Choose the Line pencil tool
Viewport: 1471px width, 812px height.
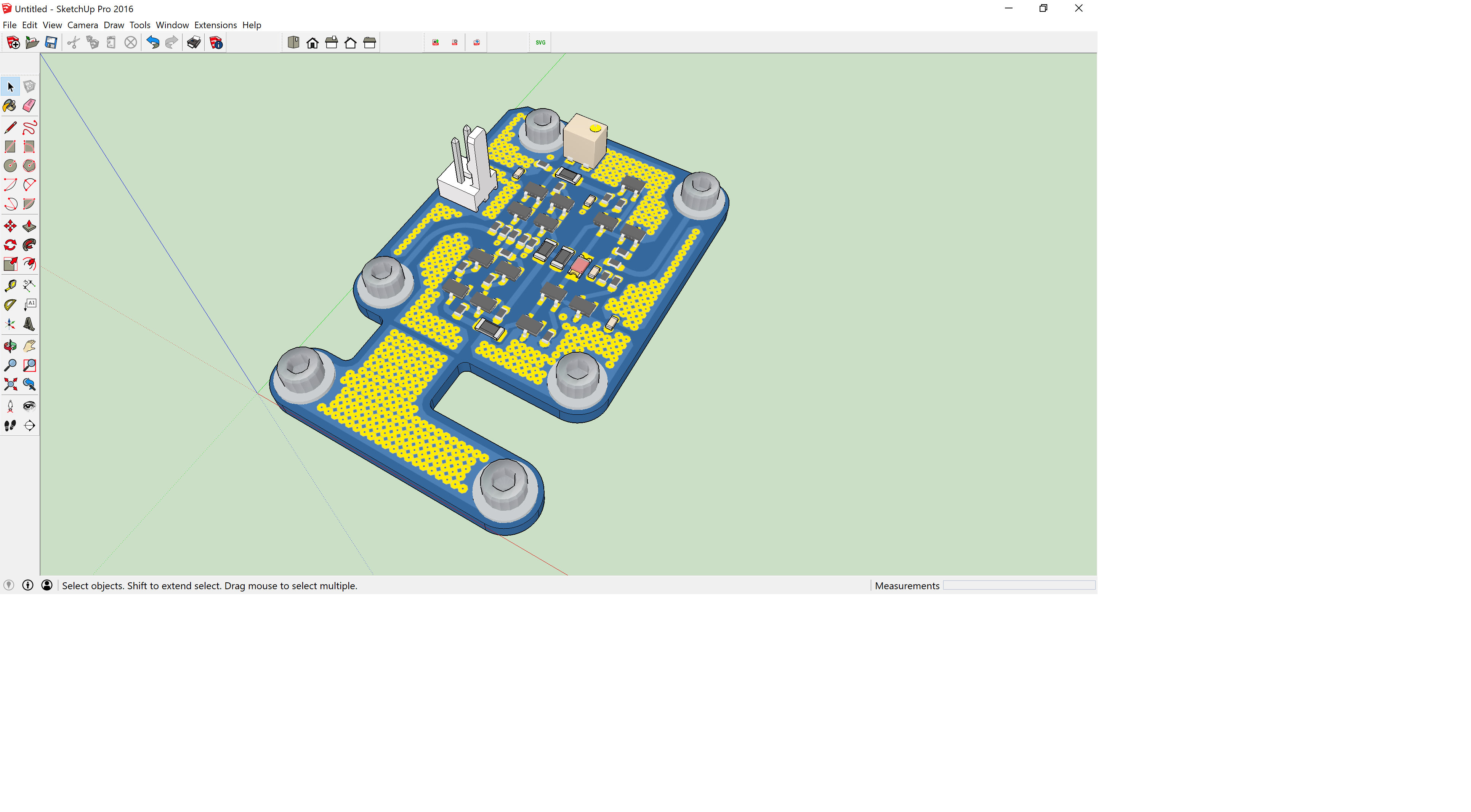pos(10,128)
